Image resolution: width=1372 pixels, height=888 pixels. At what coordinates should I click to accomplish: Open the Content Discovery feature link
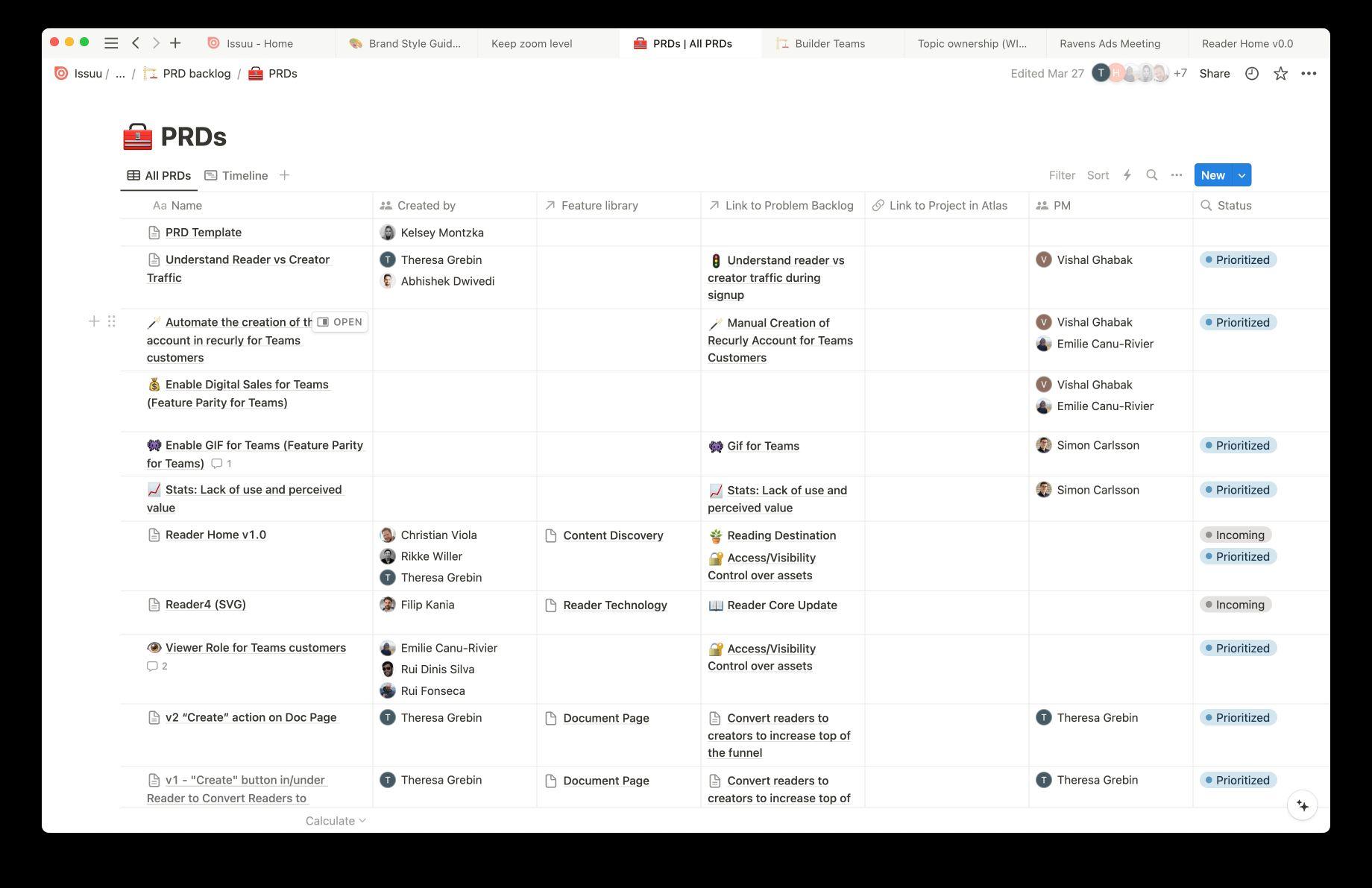click(613, 535)
